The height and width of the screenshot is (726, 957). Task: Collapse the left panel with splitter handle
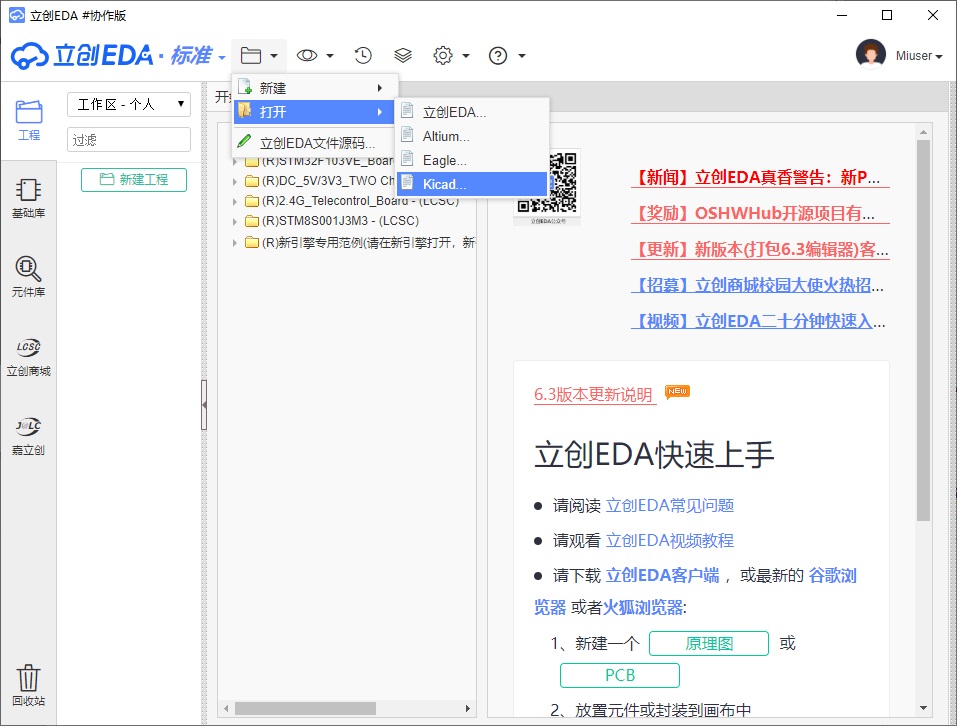[x=204, y=404]
